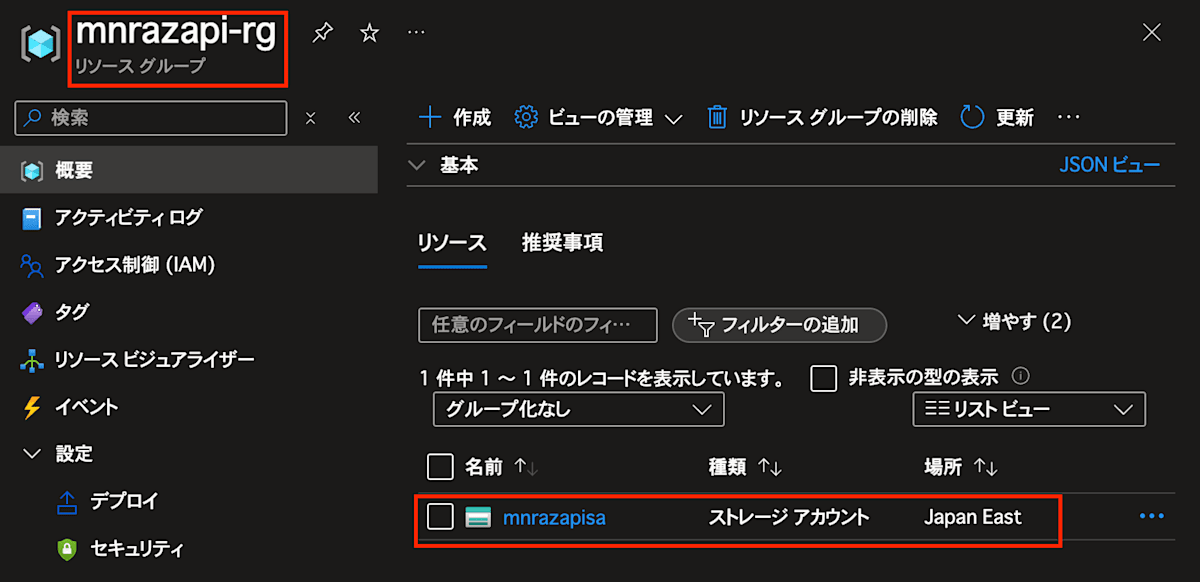This screenshot has width=1200, height=582.
Task: Open toolbar overflow ellipsis after 更新
Action: point(1069,117)
